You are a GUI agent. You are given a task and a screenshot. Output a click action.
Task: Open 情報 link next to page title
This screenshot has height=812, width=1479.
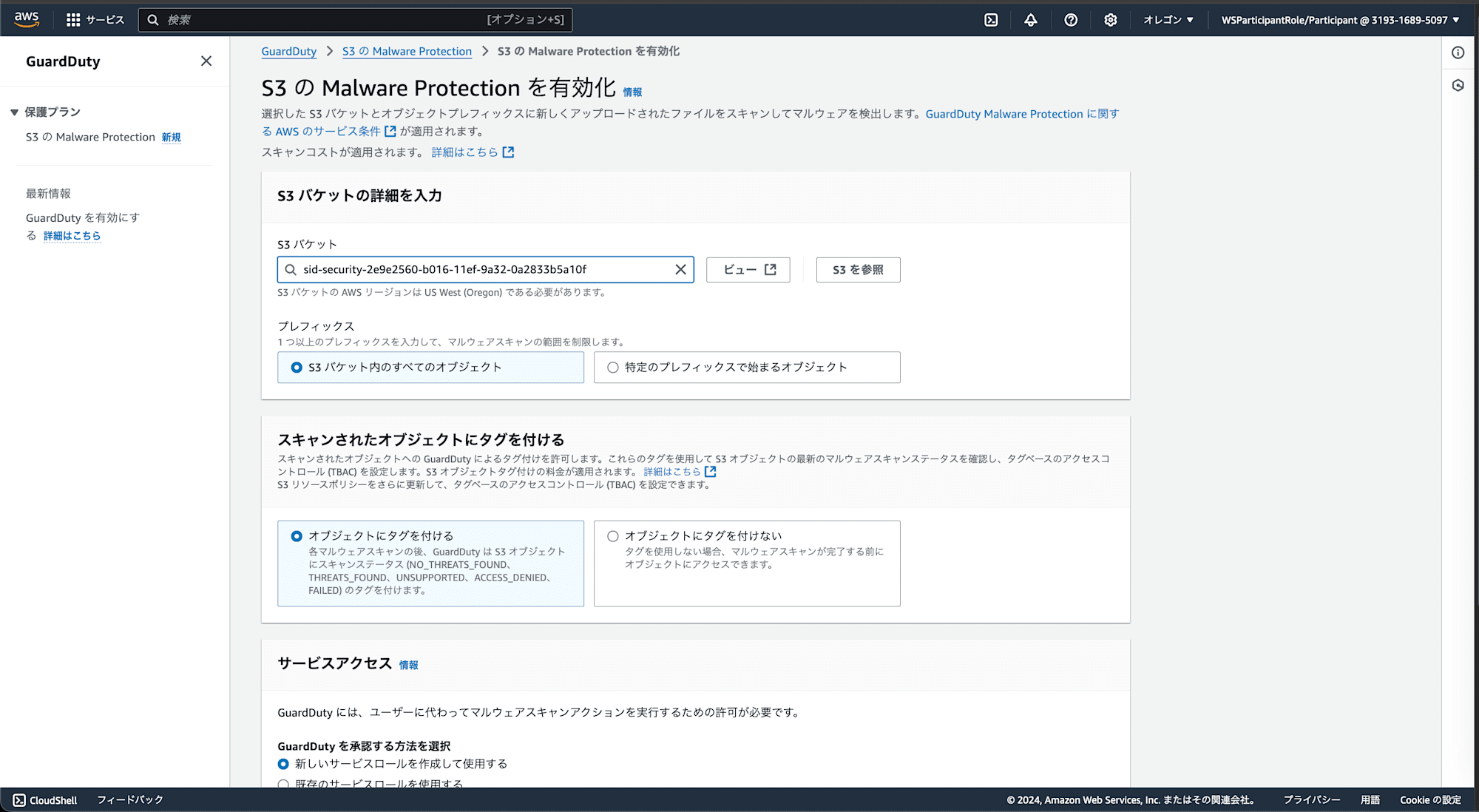(632, 92)
